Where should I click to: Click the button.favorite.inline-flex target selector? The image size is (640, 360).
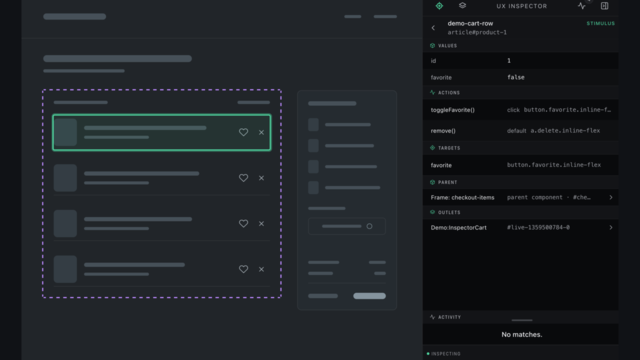pyautogui.click(x=554, y=165)
